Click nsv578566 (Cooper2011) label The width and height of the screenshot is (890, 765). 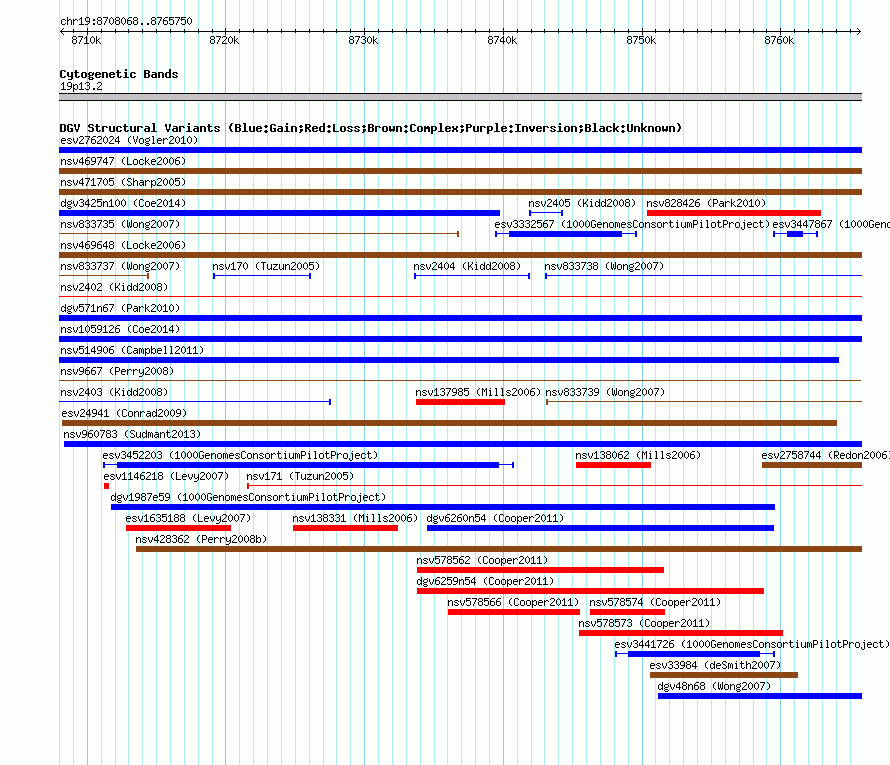513,602
